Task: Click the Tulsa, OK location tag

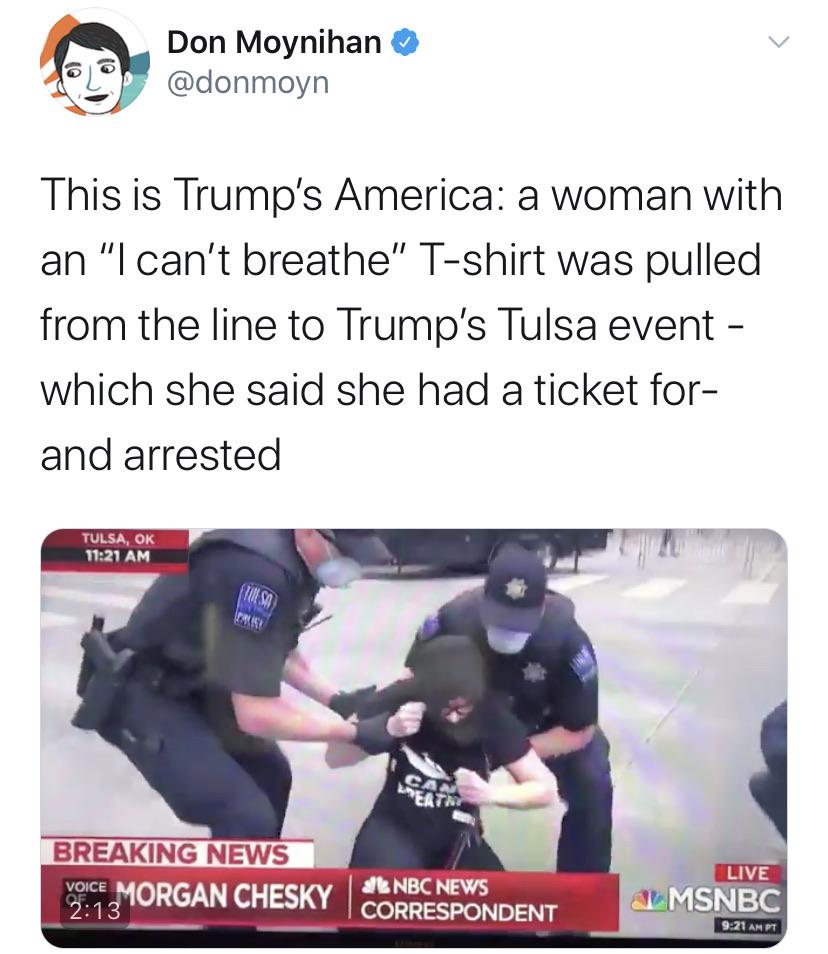Action: [117, 538]
